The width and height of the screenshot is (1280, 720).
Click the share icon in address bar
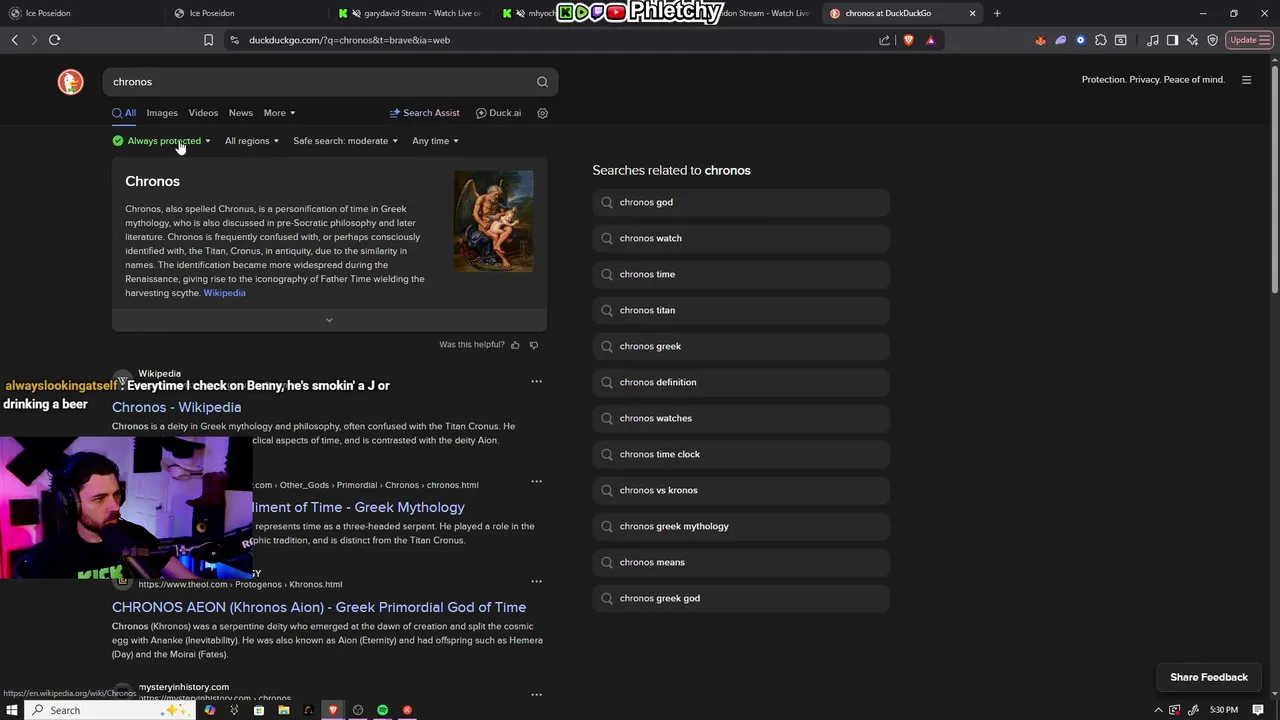click(x=884, y=40)
